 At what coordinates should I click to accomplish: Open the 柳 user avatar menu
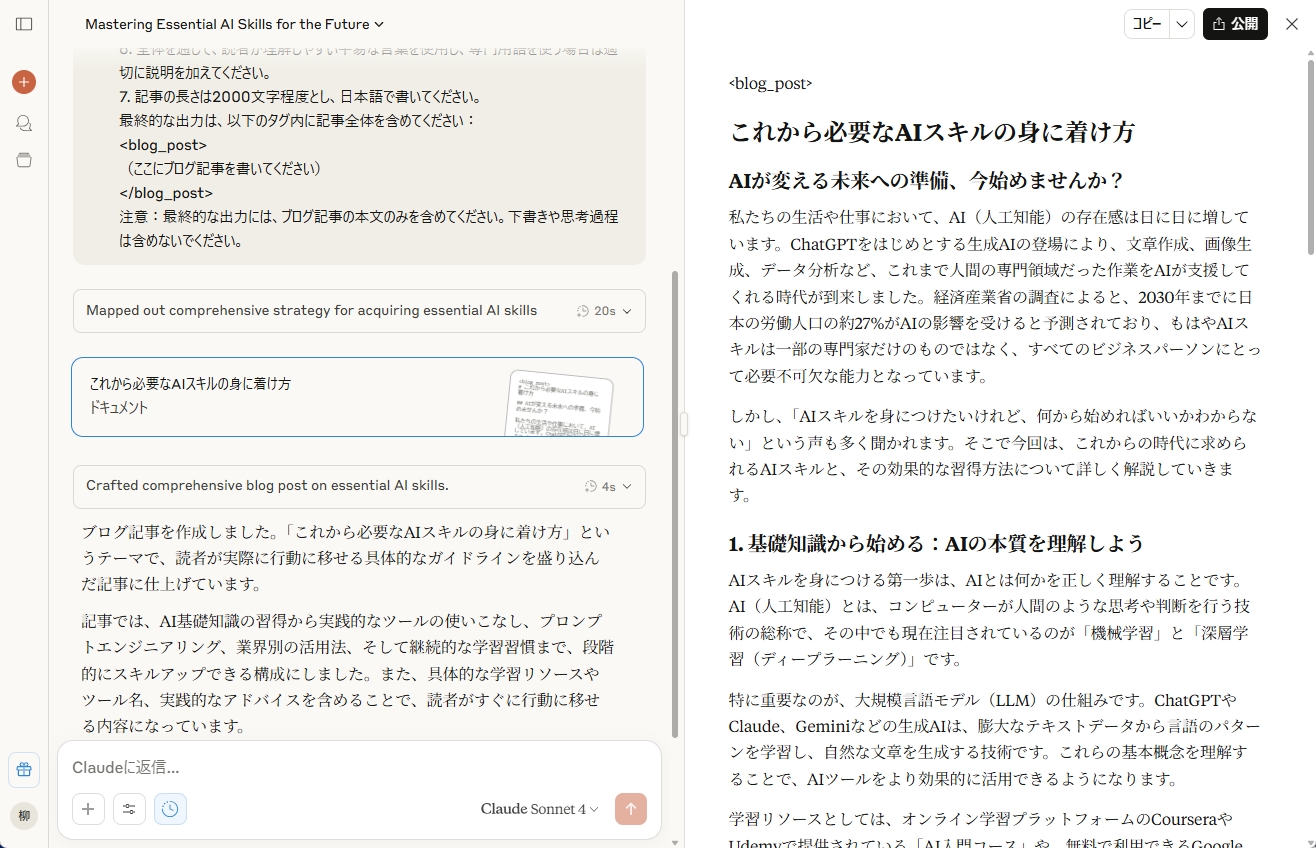point(24,815)
